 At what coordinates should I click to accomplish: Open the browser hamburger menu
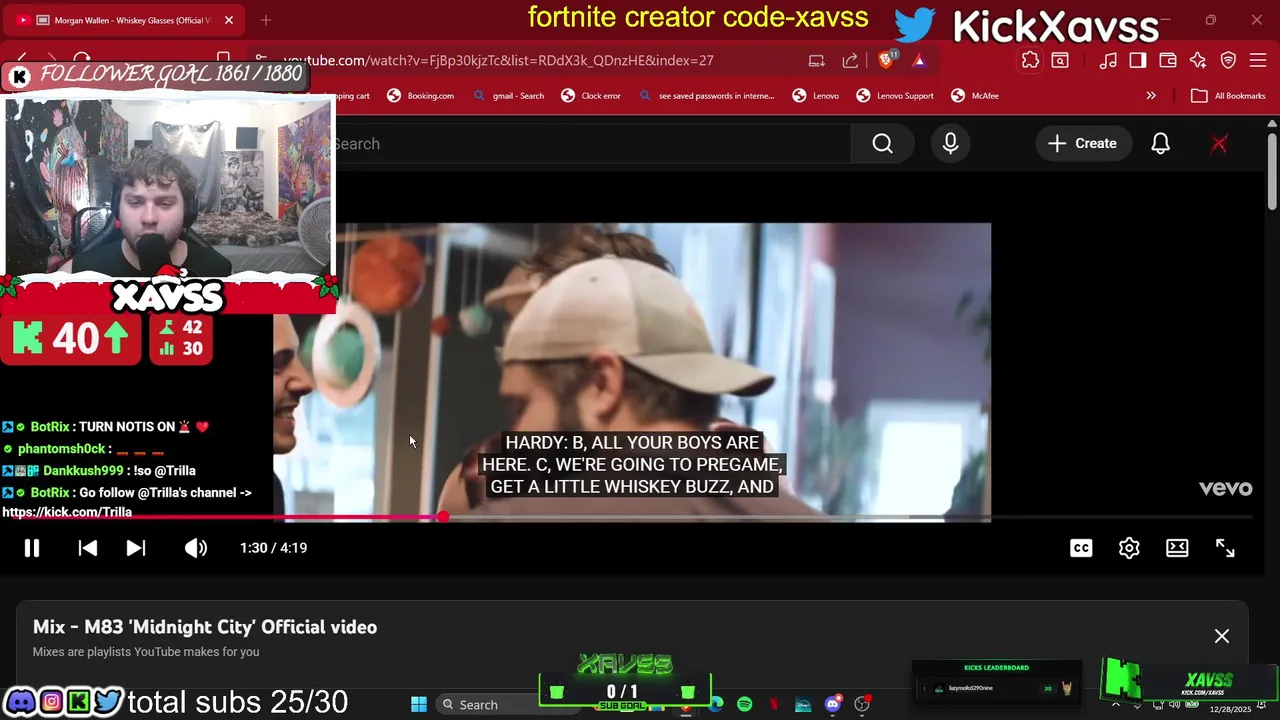(1259, 60)
